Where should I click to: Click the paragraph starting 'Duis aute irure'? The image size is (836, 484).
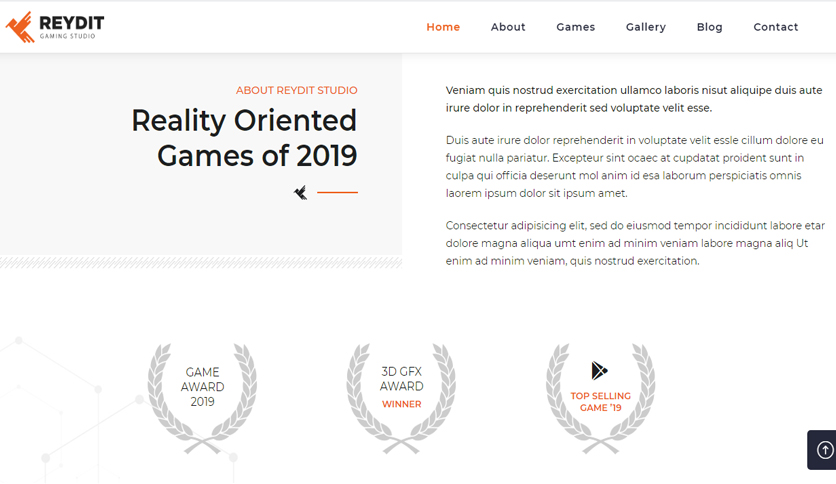coord(634,166)
